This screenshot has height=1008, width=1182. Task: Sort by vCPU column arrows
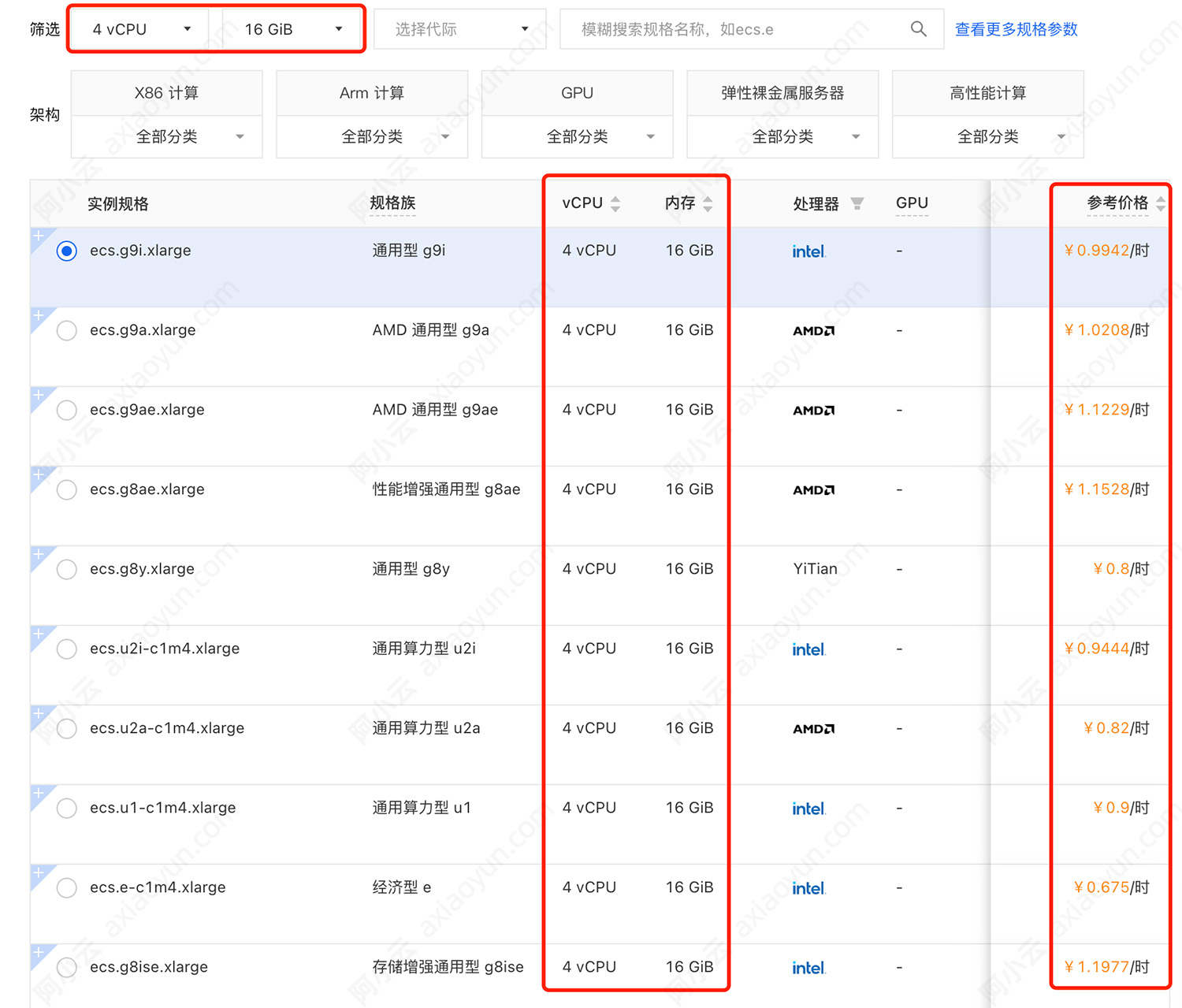click(615, 204)
